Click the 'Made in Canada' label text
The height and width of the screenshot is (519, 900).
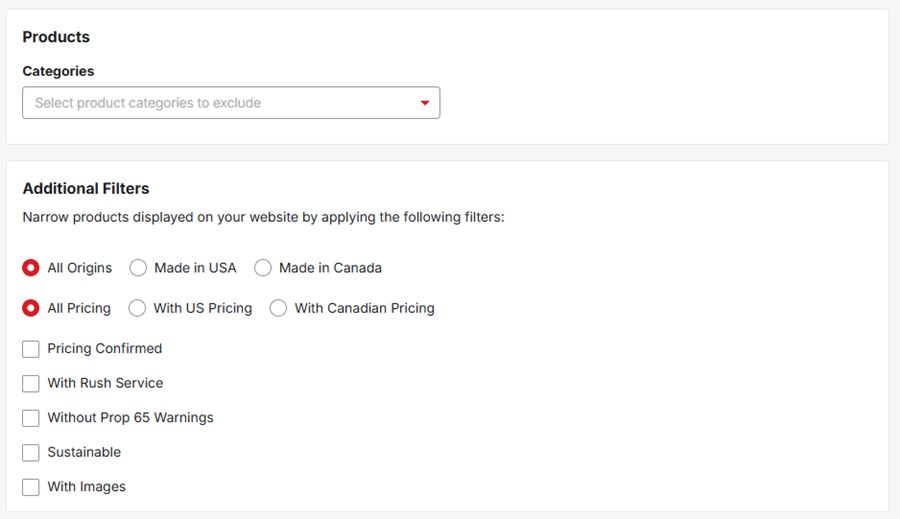(x=330, y=268)
